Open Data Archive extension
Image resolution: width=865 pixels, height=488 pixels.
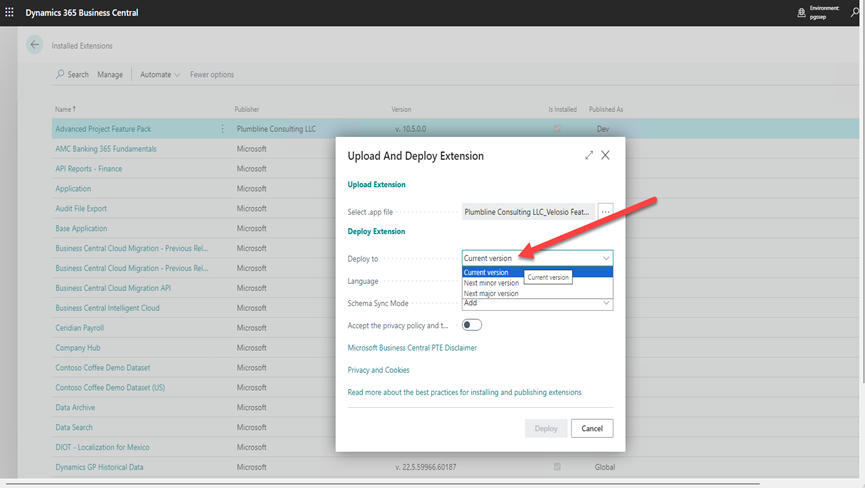pyautogui.click(x=75, y=407)
